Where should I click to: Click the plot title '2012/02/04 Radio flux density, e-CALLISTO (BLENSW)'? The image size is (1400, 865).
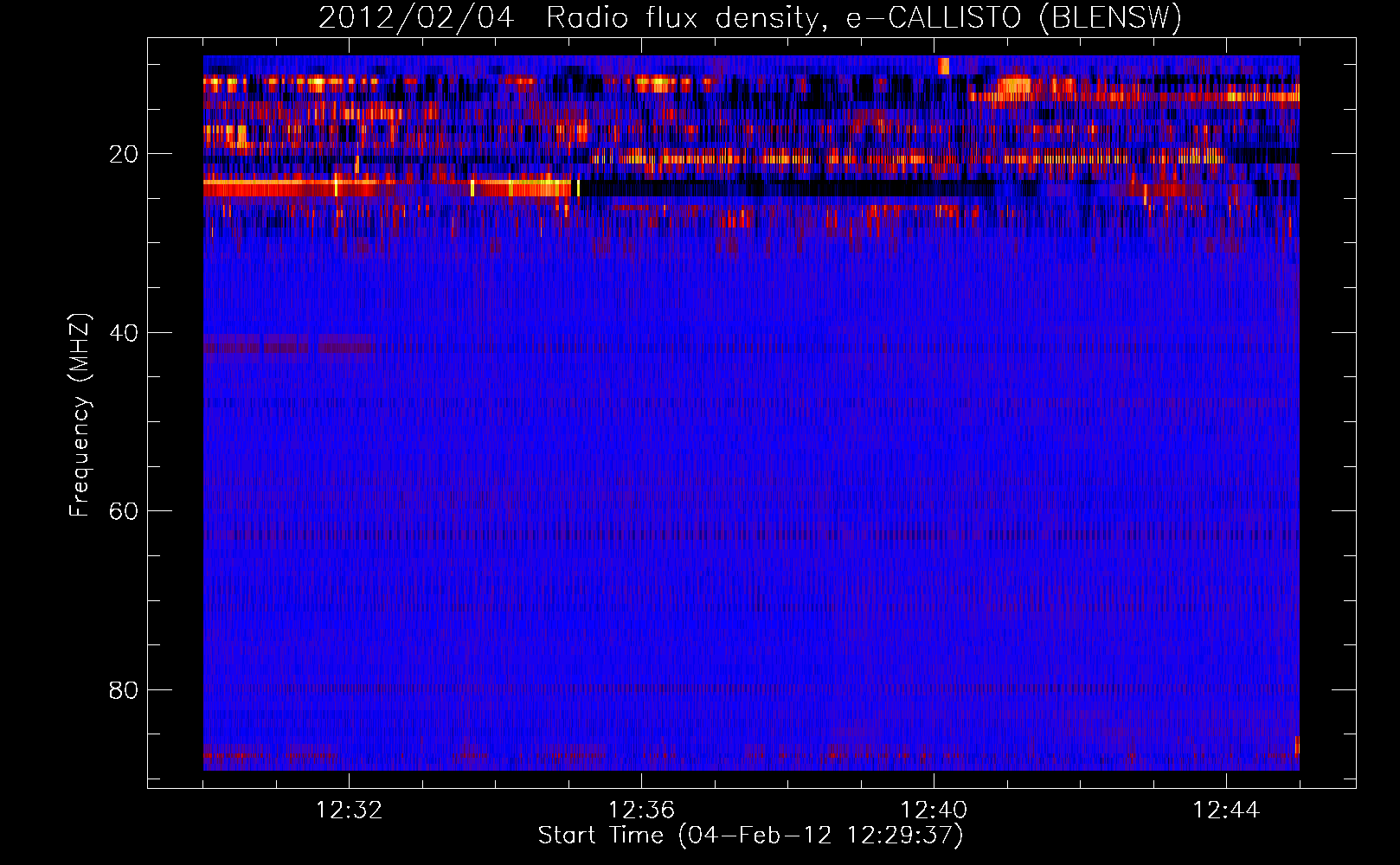click(750, 17)
